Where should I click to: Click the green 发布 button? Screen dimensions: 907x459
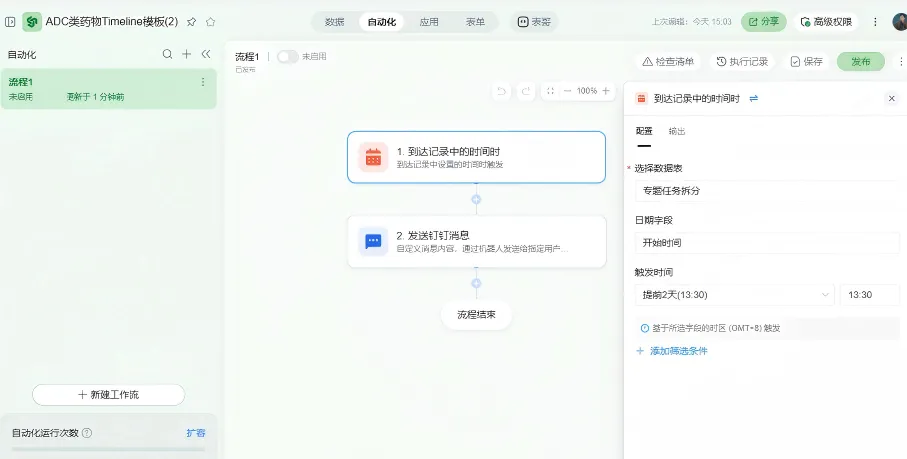click(861, 61)
